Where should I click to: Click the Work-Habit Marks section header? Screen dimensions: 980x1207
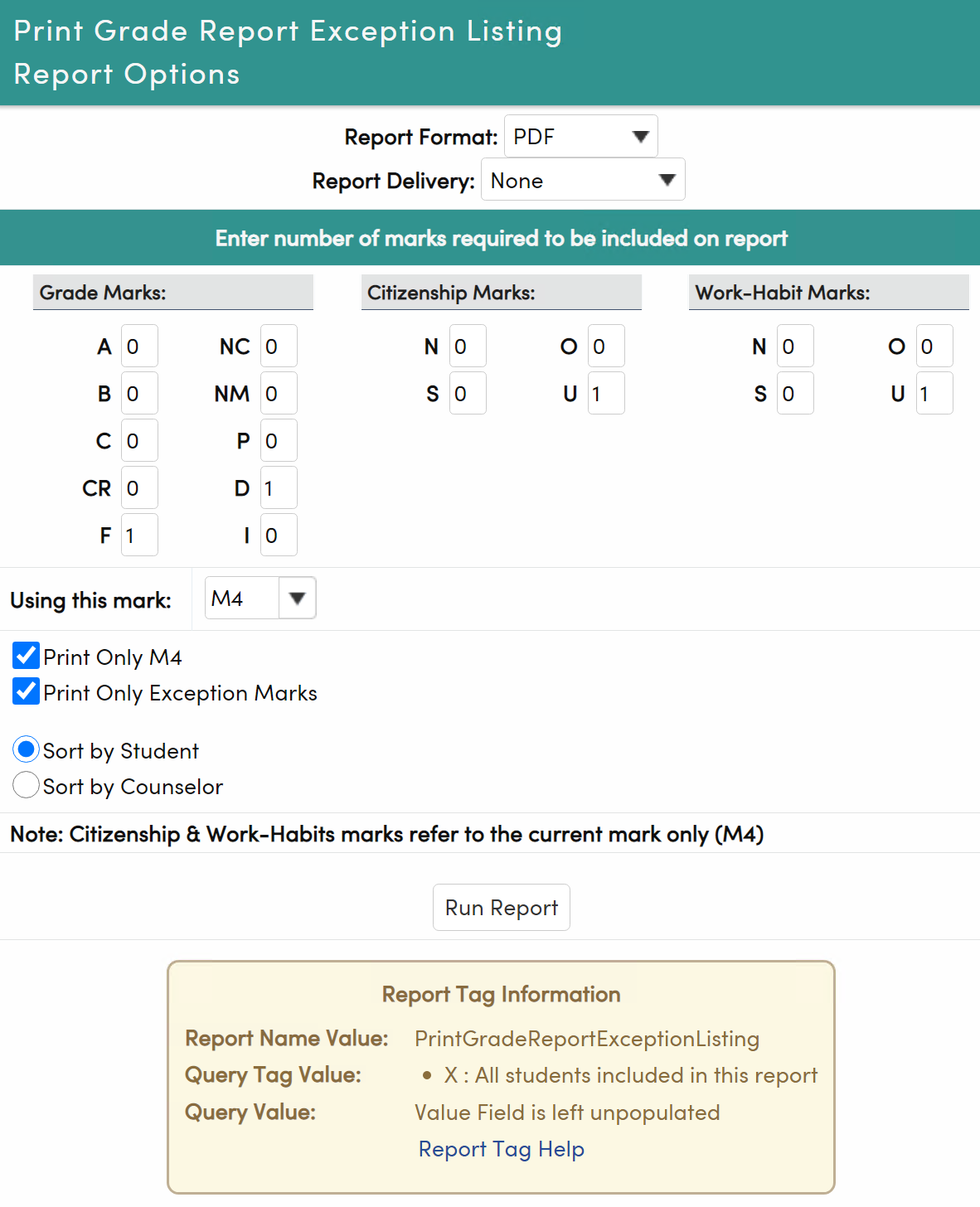tap(829, 292)
